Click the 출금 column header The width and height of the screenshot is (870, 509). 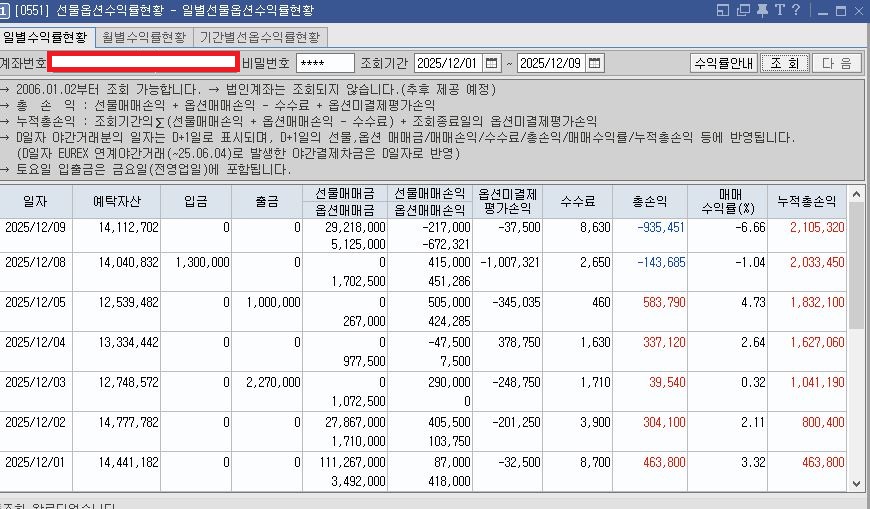click(x=267, y=201)
